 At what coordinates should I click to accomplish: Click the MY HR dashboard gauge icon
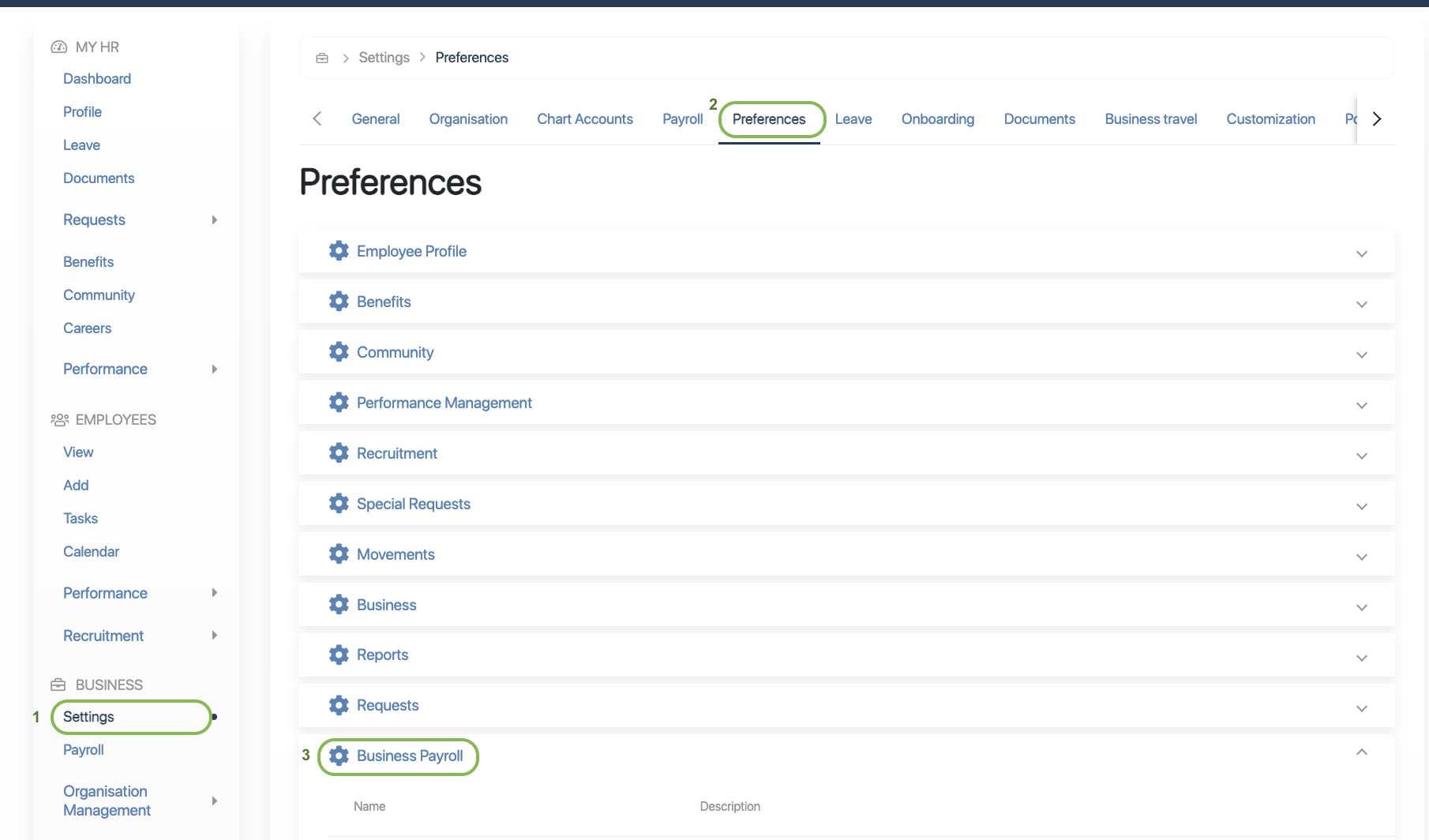tap(58, 47)
